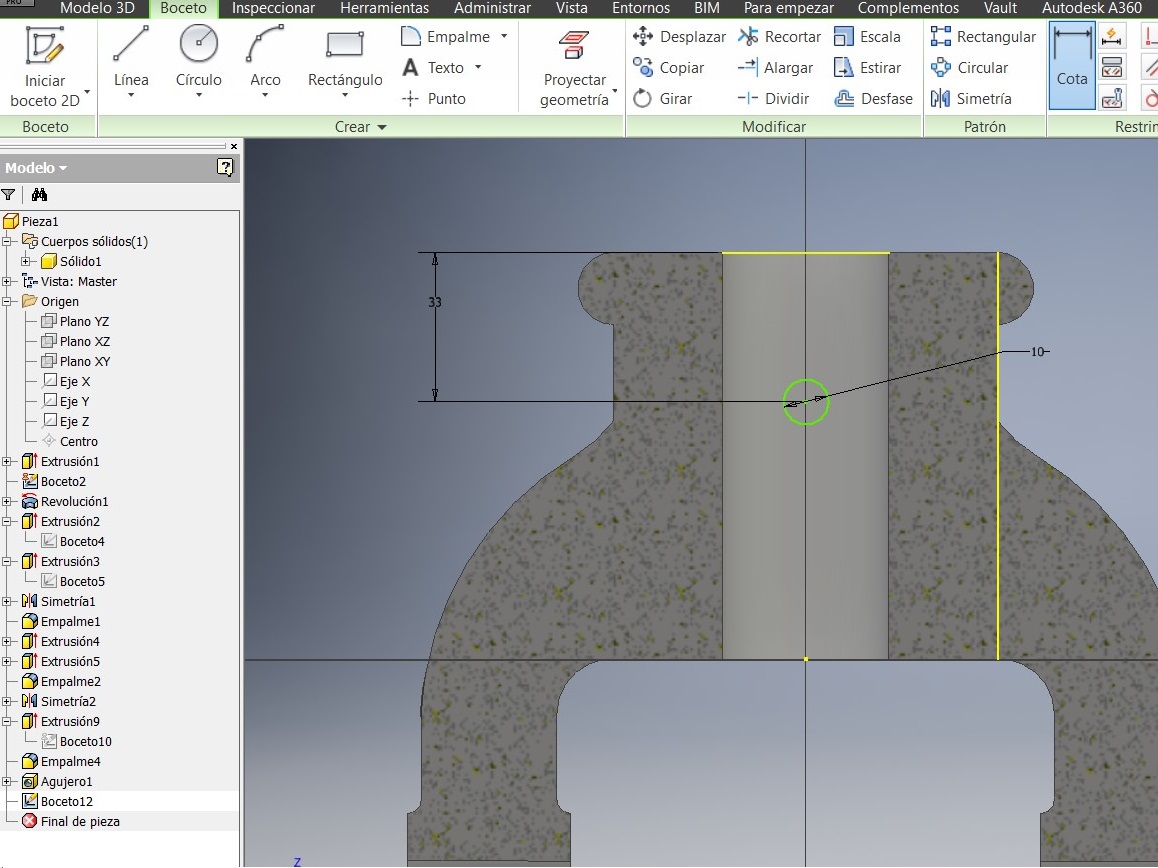
Task: Select Eje Z in the browser
Action: (x=66, y=421)
